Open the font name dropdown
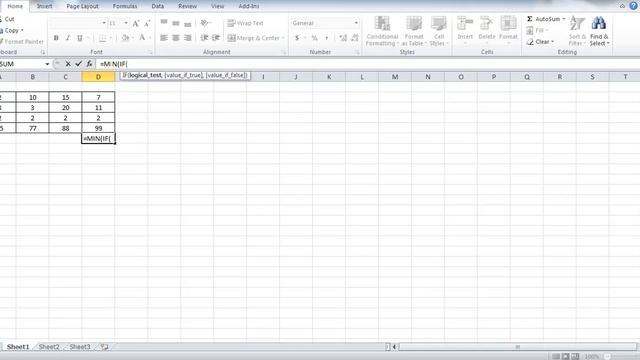The image size is (640, 360). (x=104, y=23)
